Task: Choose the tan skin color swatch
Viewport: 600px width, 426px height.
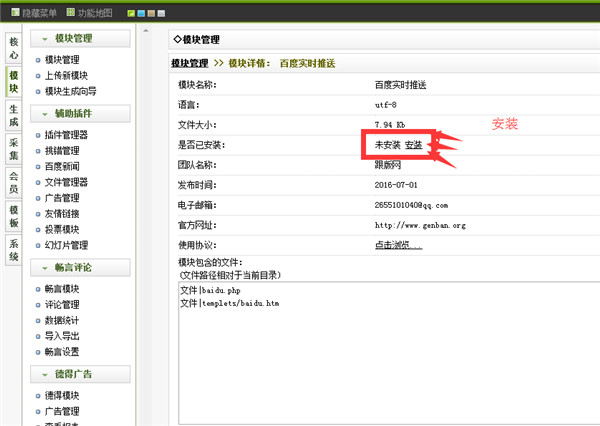Action: click(x=151, y=13)
